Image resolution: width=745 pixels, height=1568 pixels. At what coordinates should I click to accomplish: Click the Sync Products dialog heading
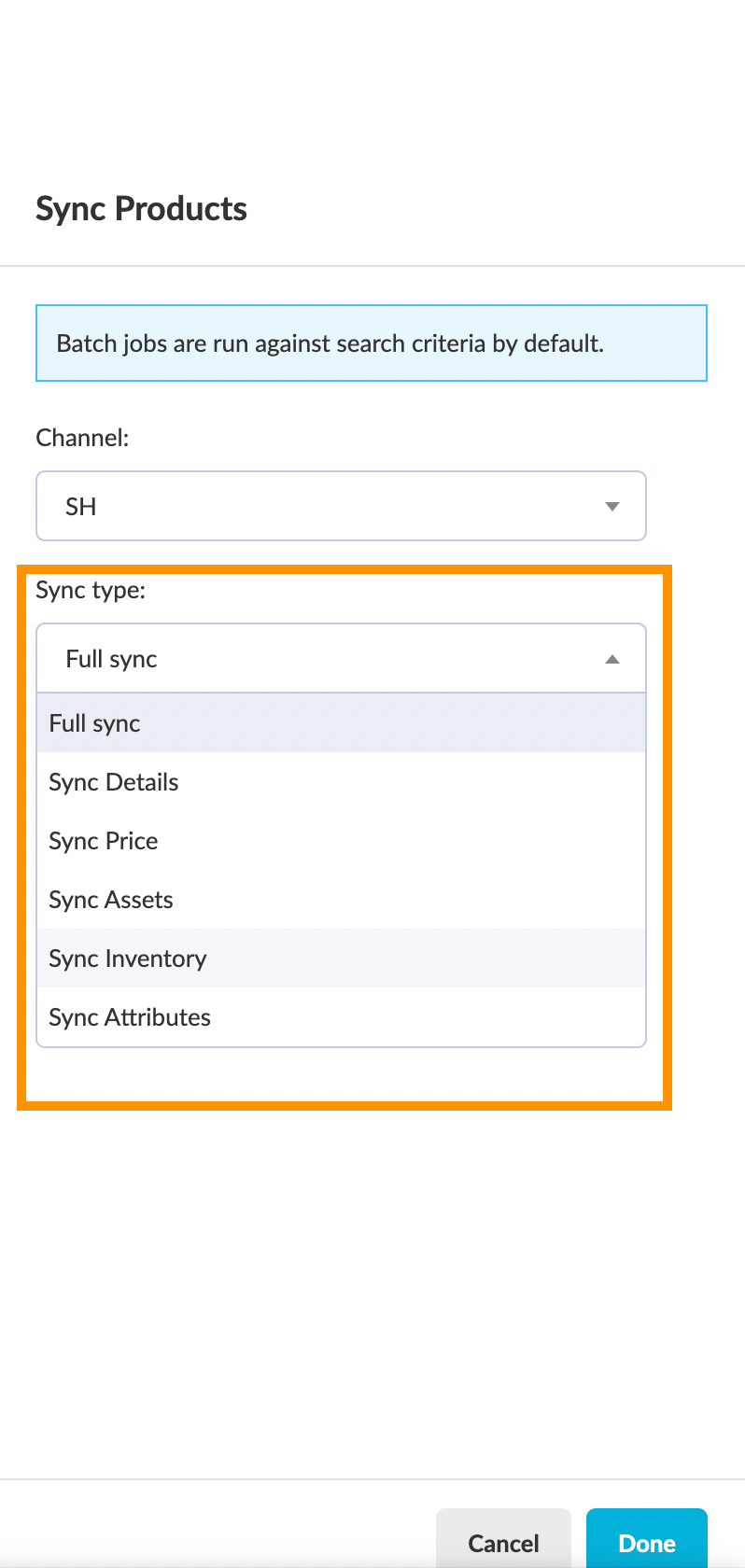tap(141, 209)
